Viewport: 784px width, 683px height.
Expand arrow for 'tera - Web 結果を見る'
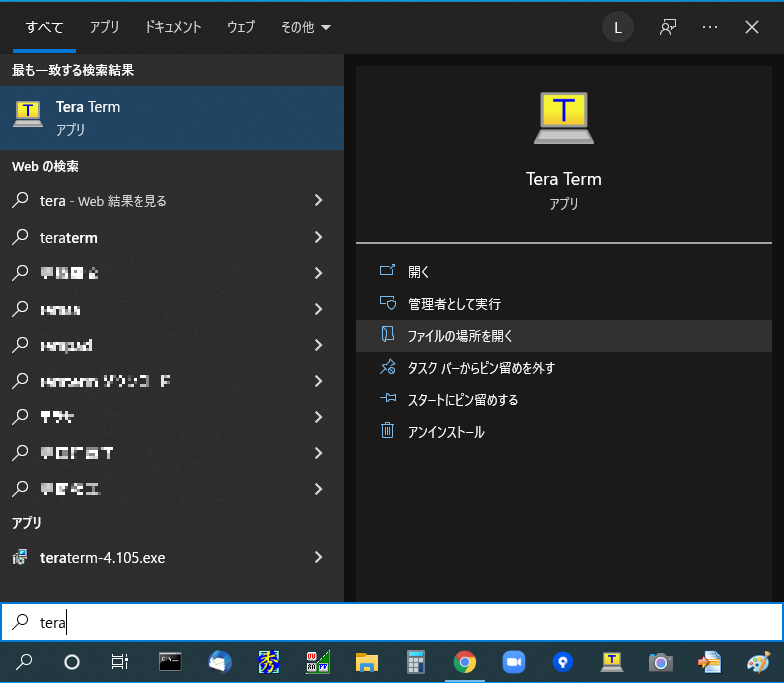point(318,200)
